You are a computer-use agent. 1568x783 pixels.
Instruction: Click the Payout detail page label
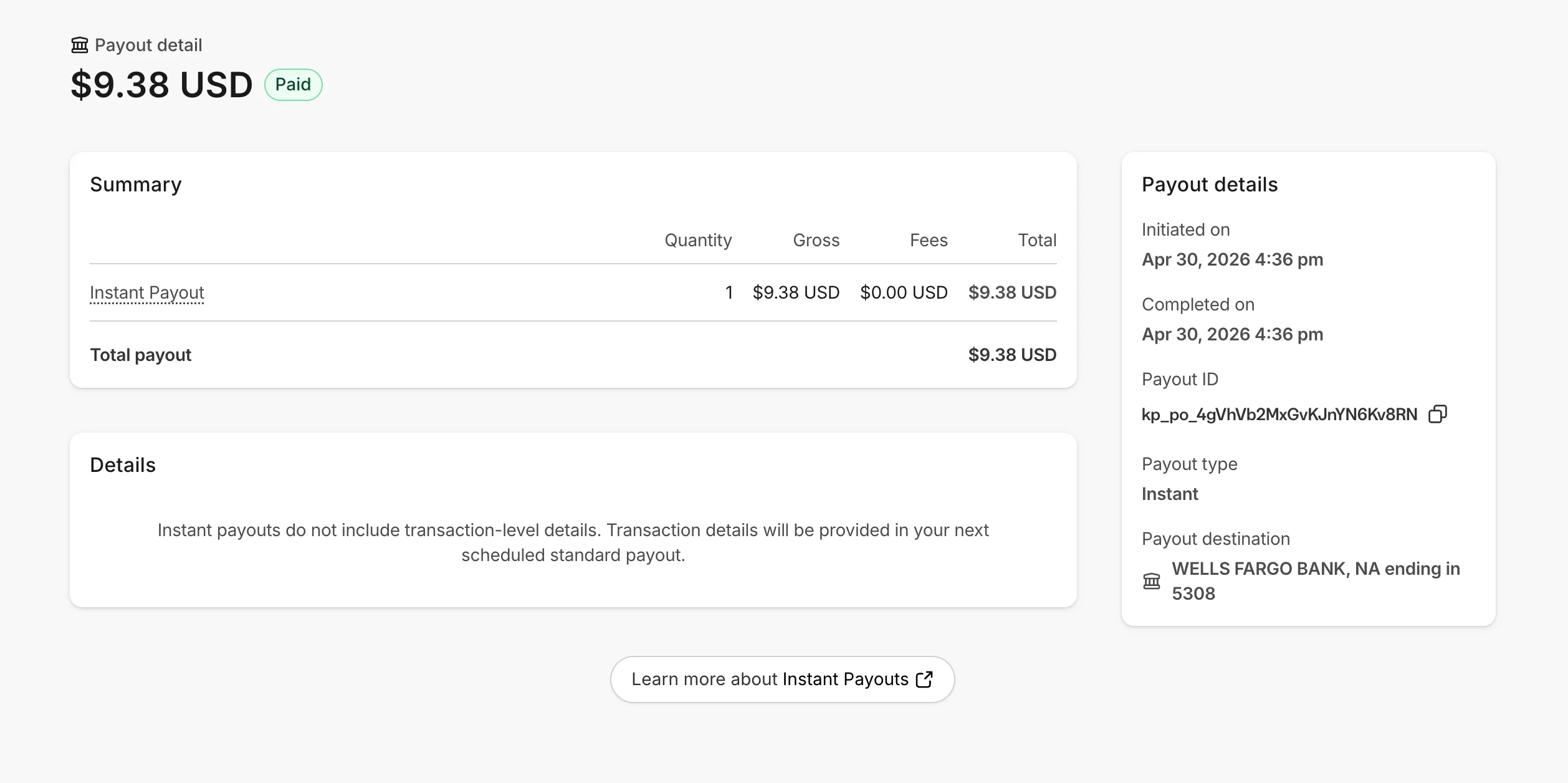pos(148,45)
